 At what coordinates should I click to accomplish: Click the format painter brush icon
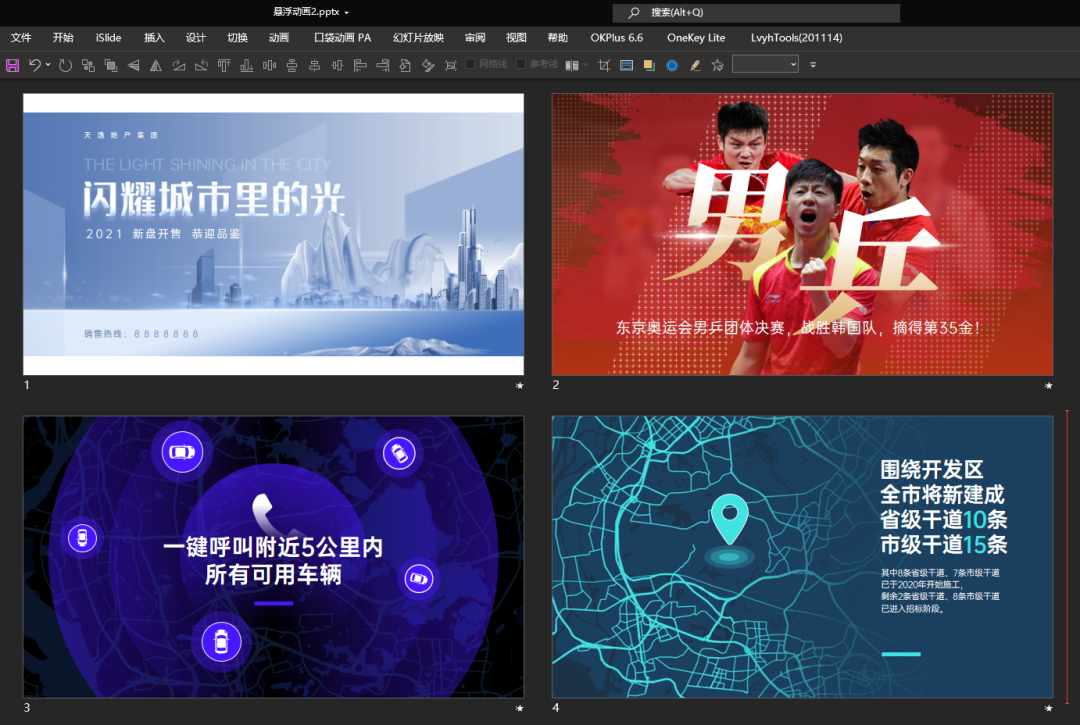pyautogui.click(x=428, y=65)
